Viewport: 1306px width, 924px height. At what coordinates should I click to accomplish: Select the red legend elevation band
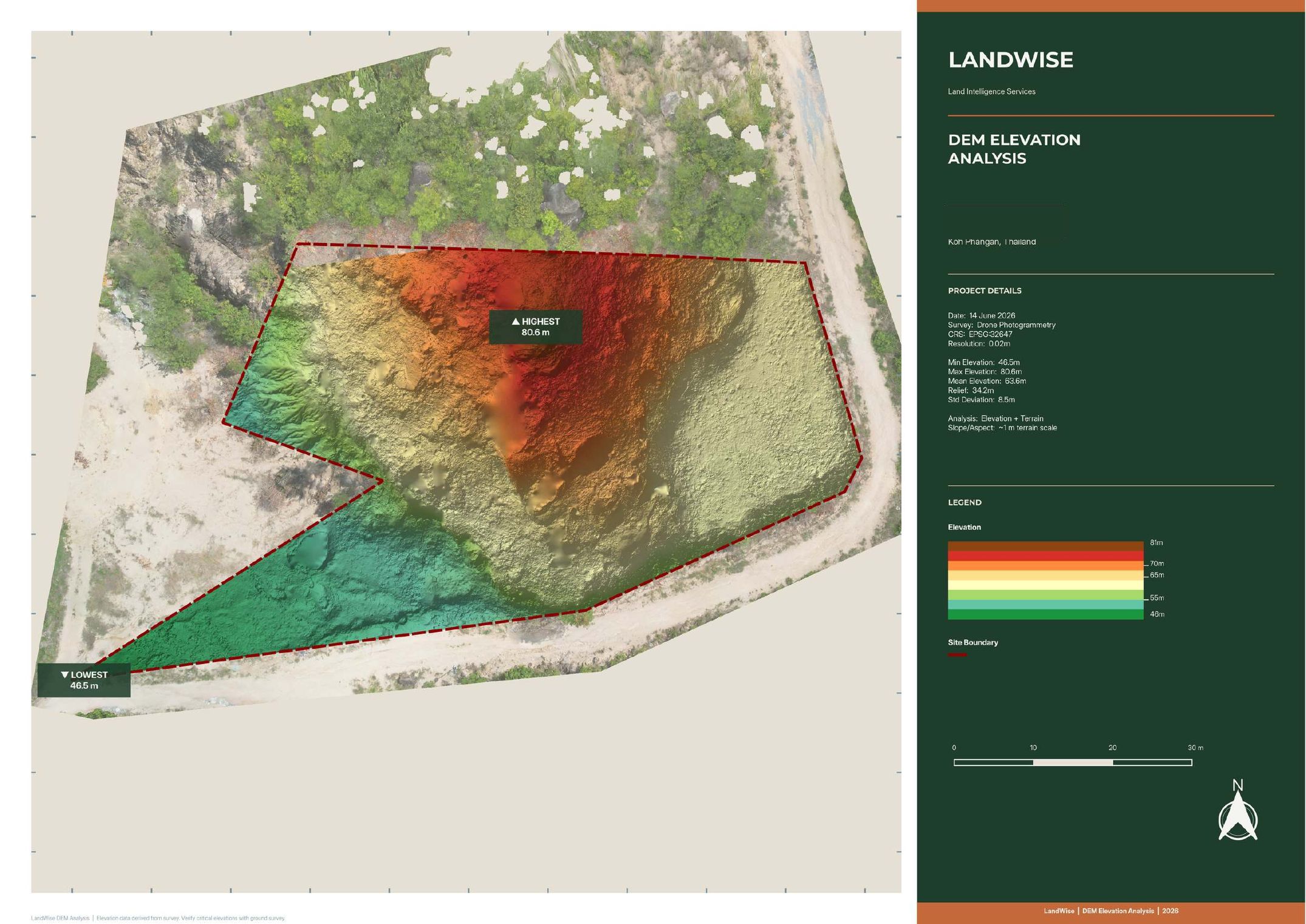coord(1045,556)
